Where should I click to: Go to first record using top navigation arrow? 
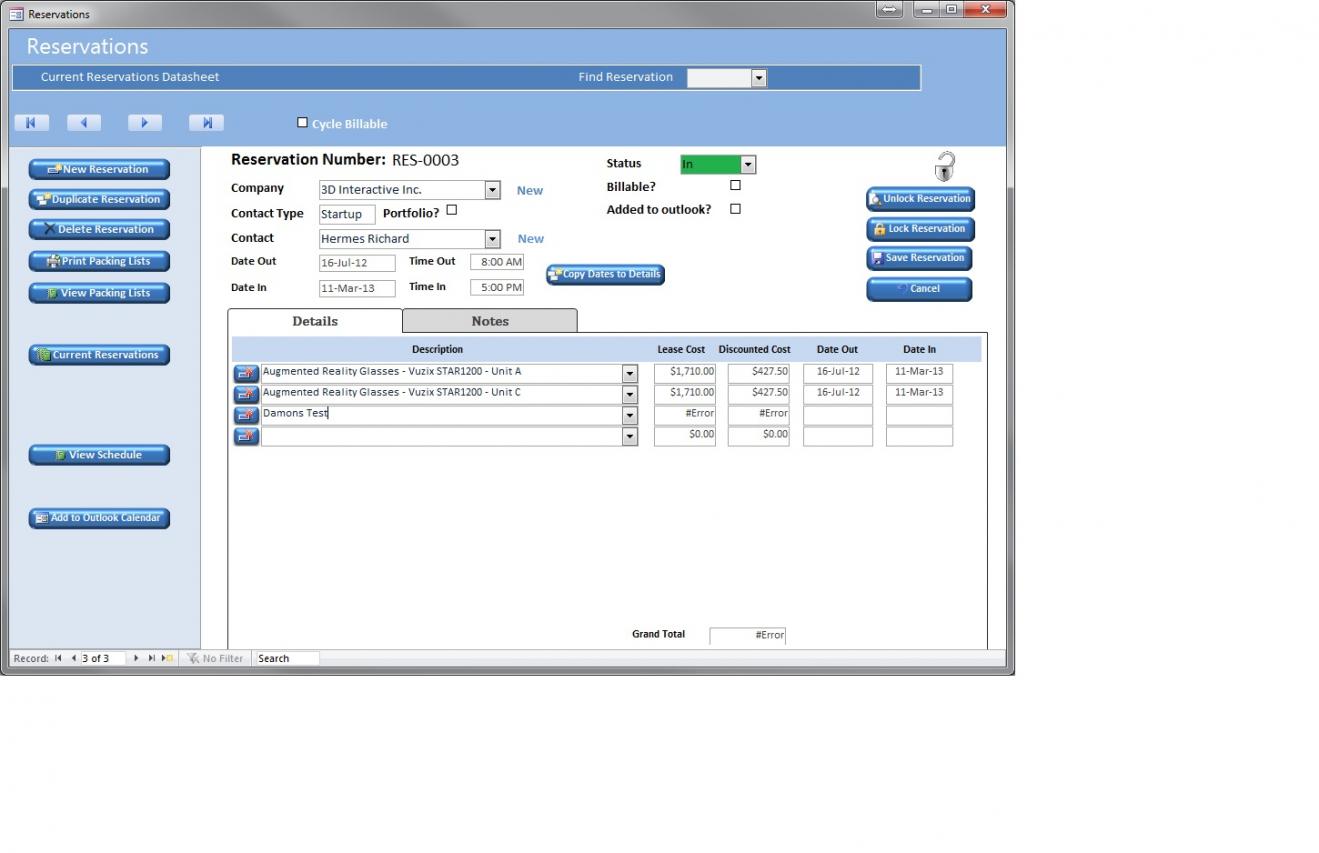coord(31,123)
